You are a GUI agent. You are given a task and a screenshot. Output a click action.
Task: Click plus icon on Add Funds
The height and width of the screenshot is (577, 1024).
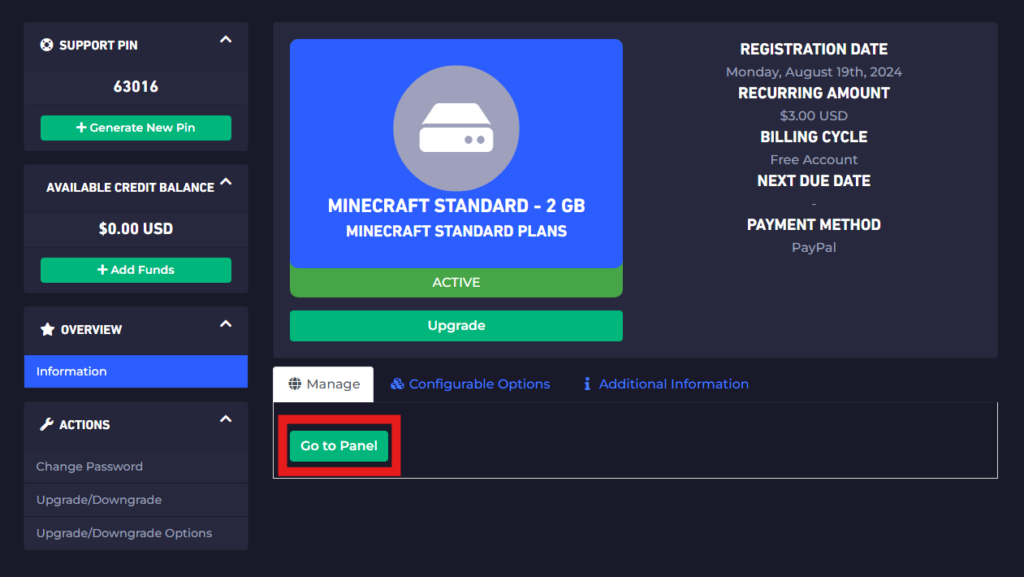[102, 270]
